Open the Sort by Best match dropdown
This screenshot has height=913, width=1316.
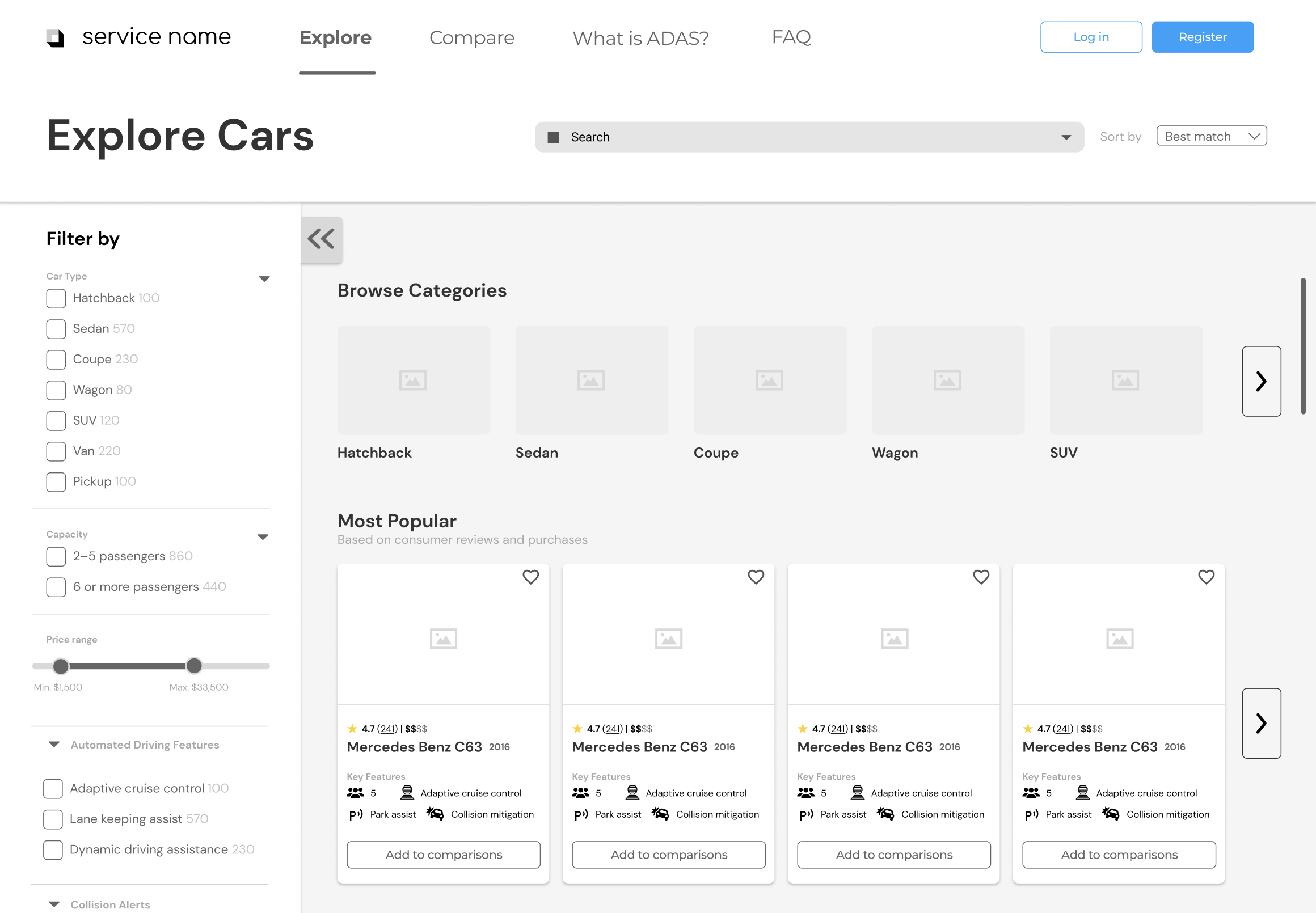point(1211,136)
